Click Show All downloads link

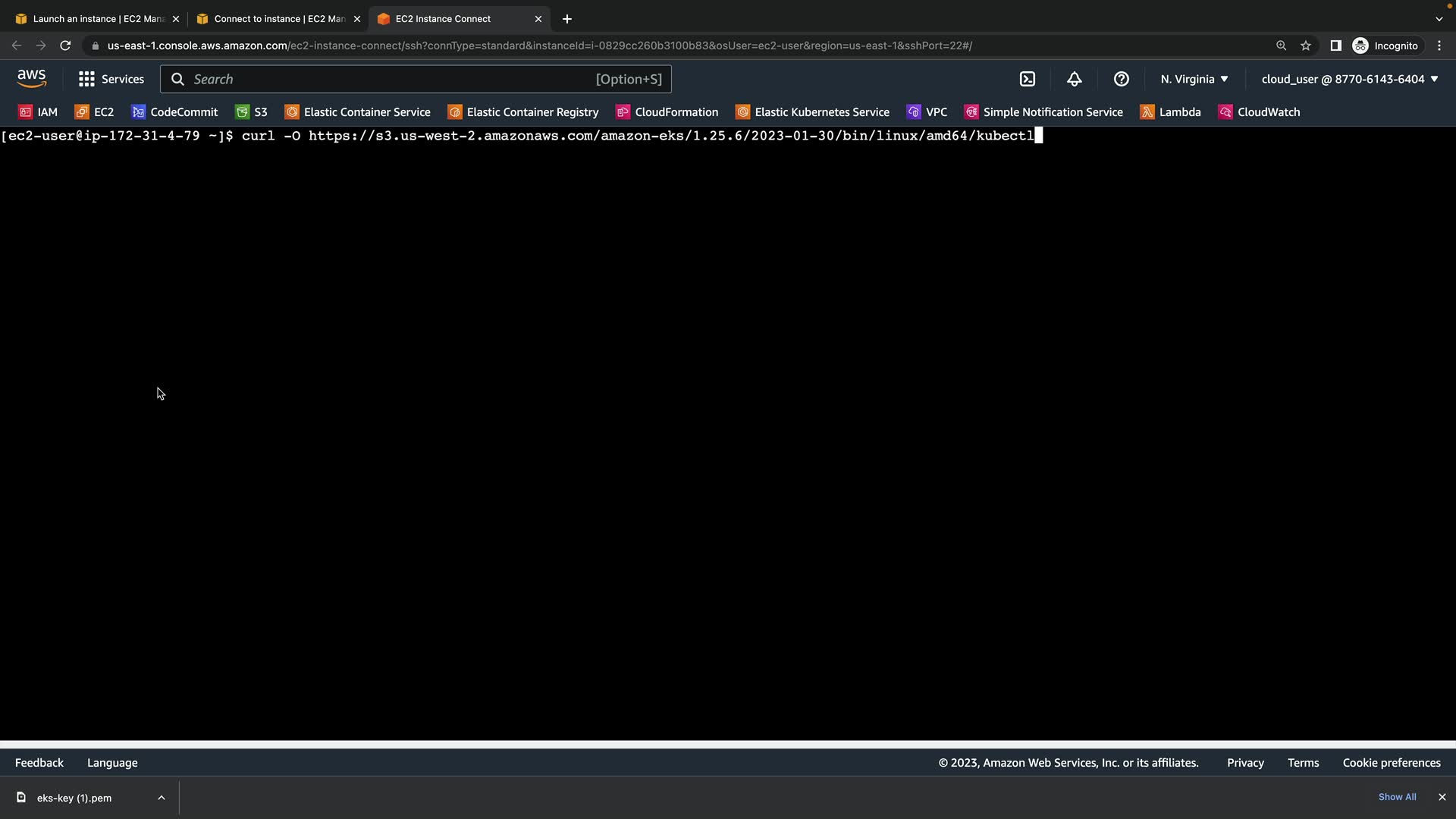pyautogui.click(x=1397, y=797)
